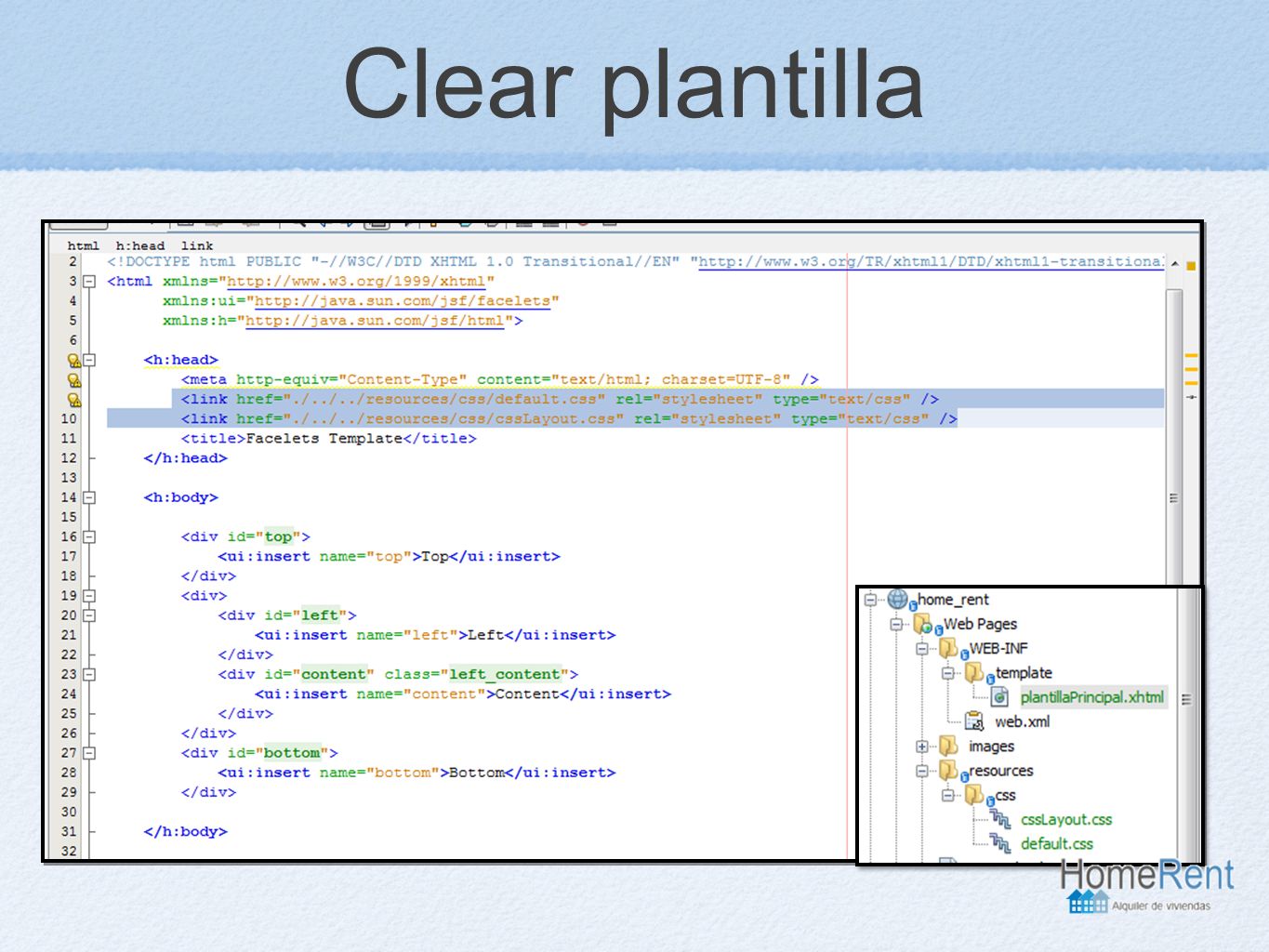Click the plantillaPrincipal.xhtml file icon
1269x952 pixels.
1000,696
